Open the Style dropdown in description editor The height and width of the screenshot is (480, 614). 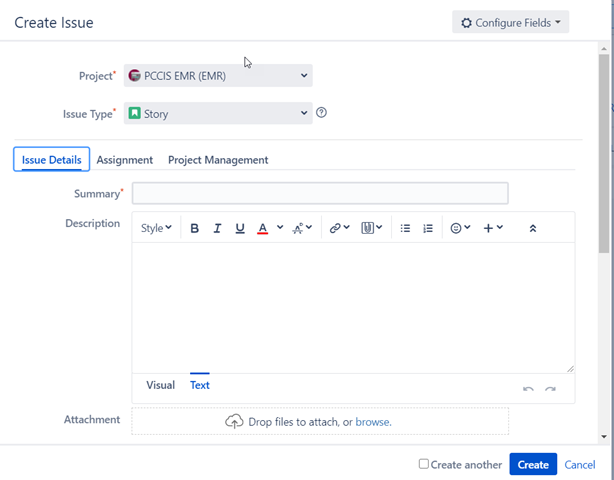pos(156,228)
